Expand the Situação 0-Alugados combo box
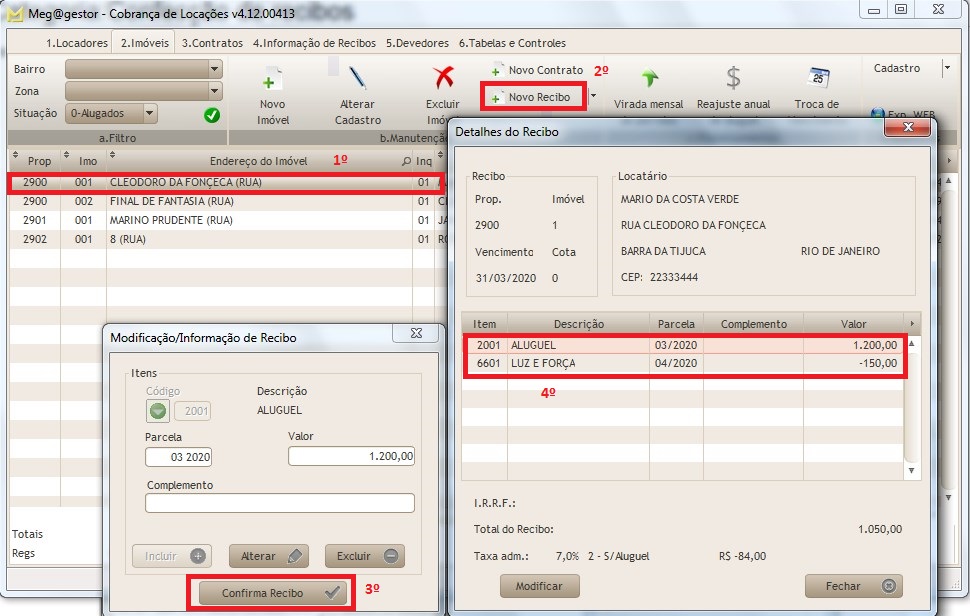This screenshot has height=616, width=970. click(150, 114)
